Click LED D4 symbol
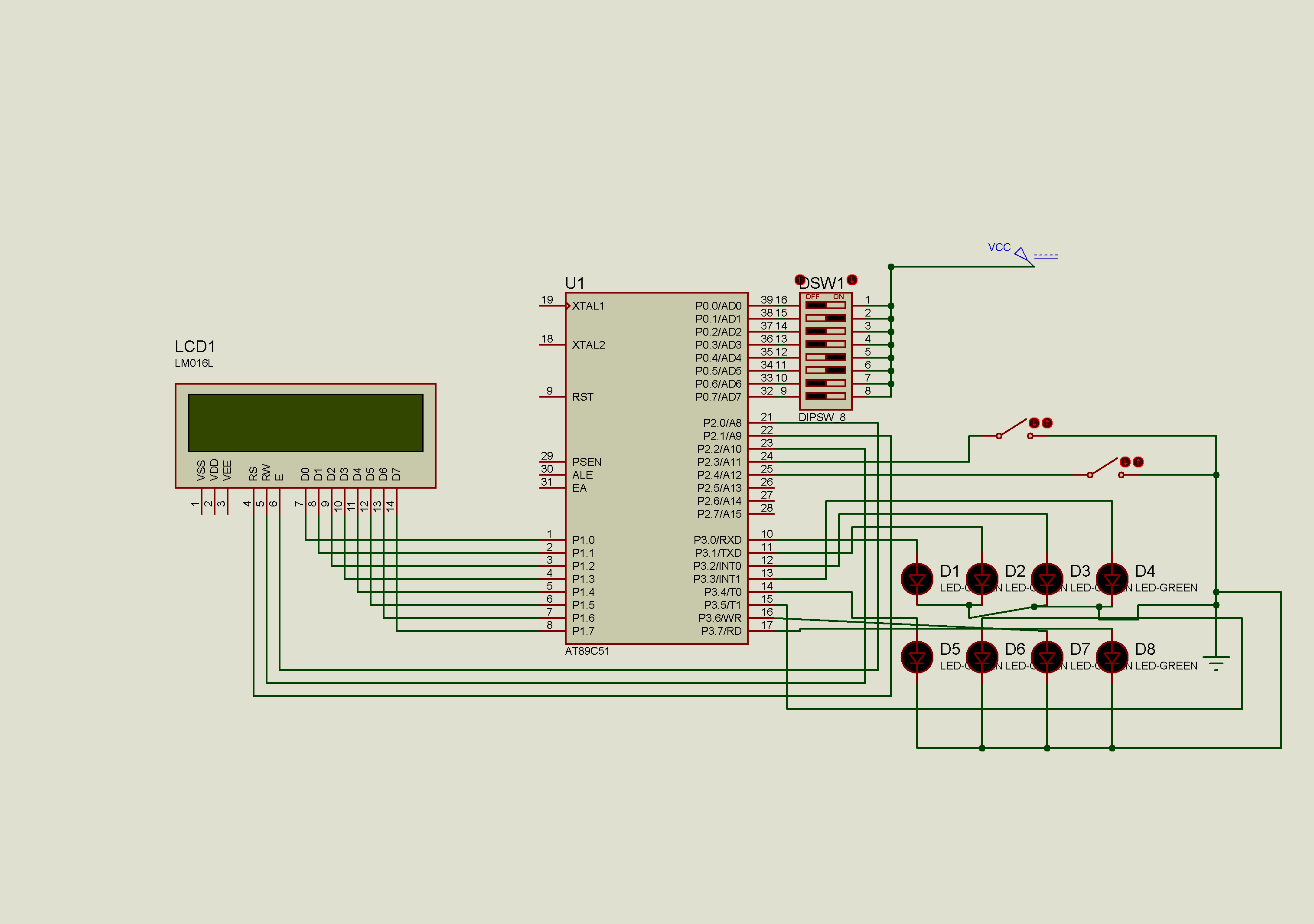The height and width of the screenshot is (924, 1314). 1112,579
